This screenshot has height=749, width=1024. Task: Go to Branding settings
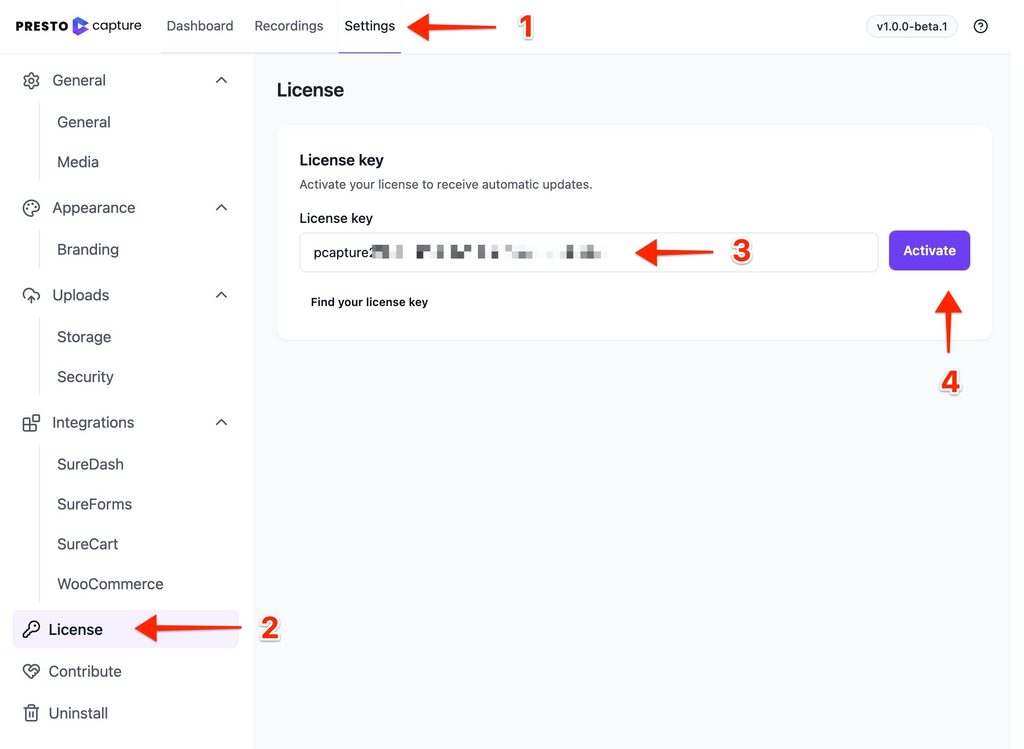(x=88, y=249)
